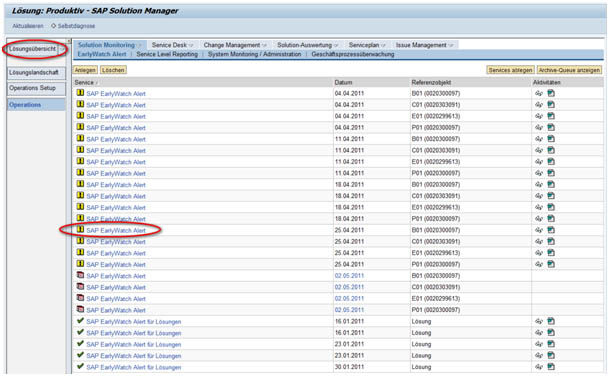Click the 02.05.2011 date link for B01
The image size is (609, 376).
(x=349, y=276)
